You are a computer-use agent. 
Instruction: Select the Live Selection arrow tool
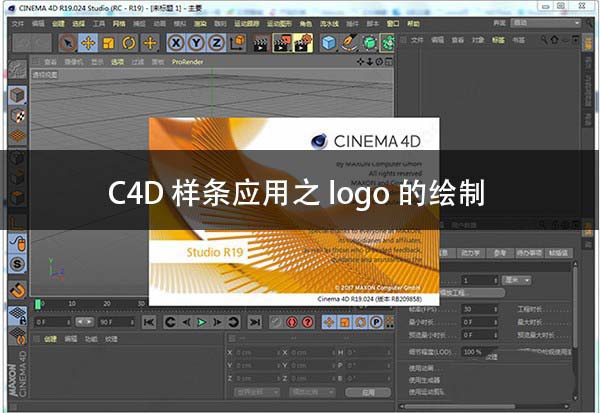(68, 43)
